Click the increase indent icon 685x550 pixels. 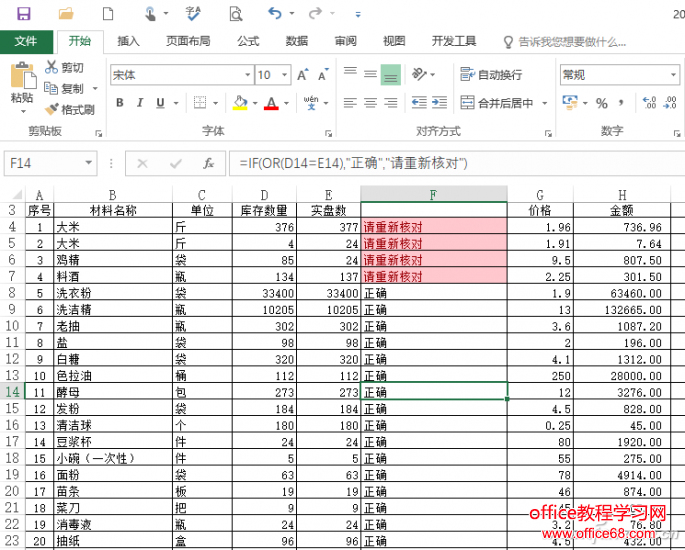(439, 103)
